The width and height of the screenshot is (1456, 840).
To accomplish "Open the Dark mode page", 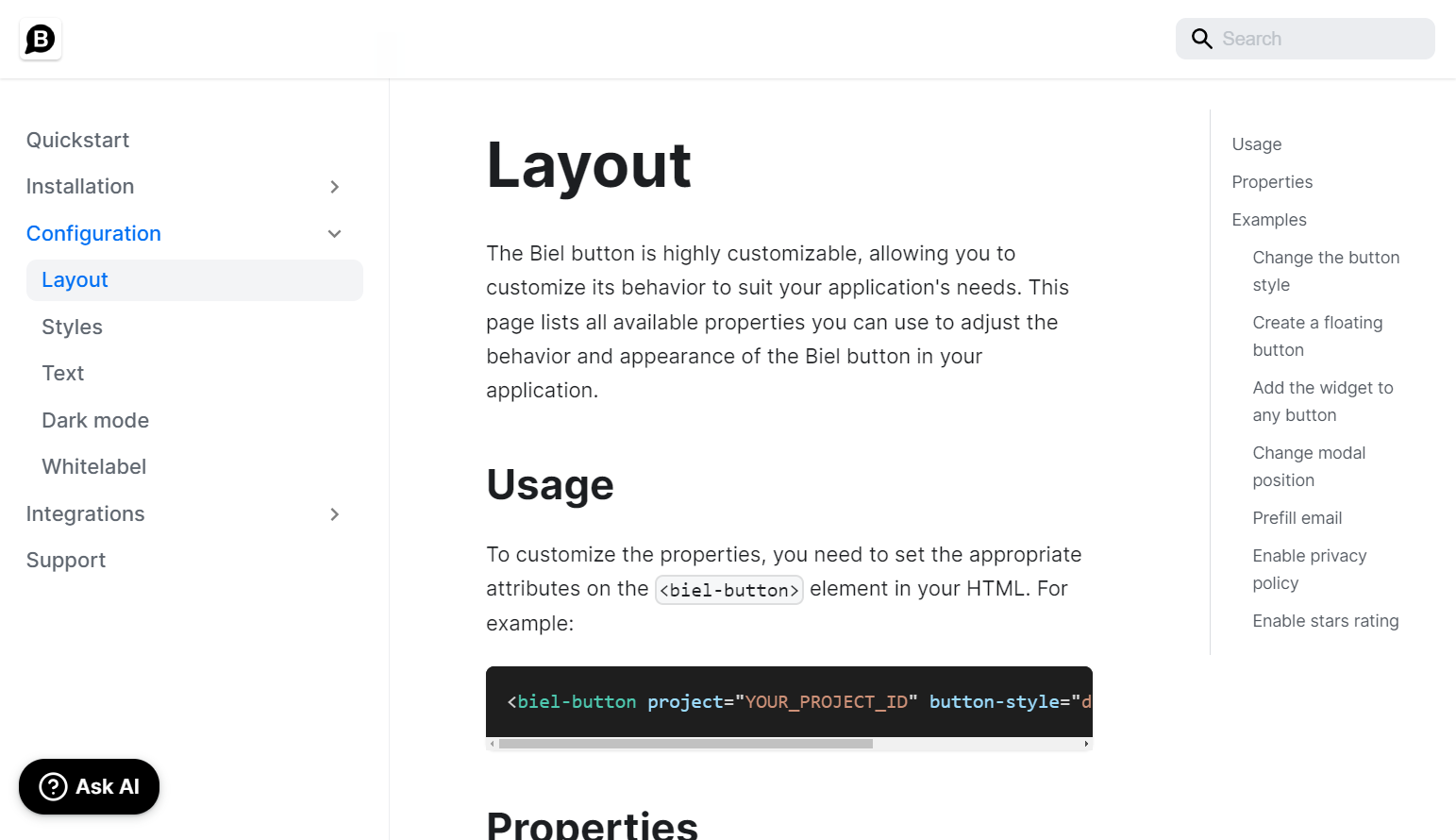I will [95, 420].
